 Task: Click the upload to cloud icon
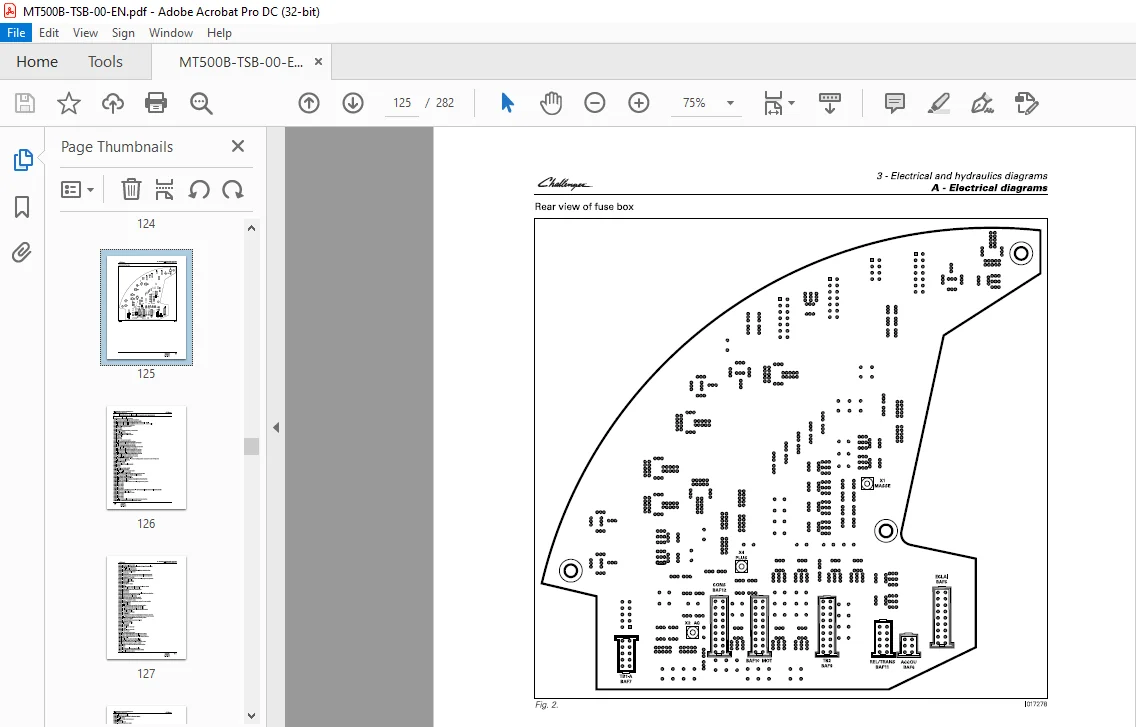[112, 103]
